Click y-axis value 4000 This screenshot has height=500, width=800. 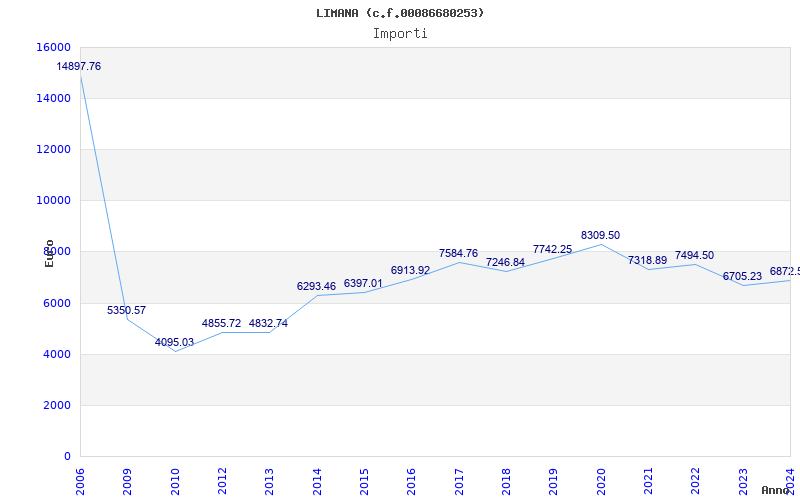57,354
